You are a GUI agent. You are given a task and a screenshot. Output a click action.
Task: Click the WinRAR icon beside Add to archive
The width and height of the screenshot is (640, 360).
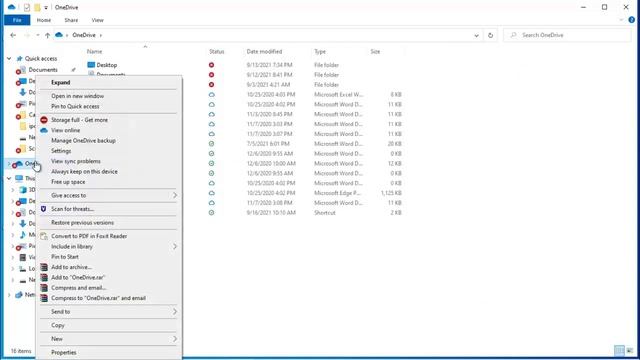click(x=44, y=267)
